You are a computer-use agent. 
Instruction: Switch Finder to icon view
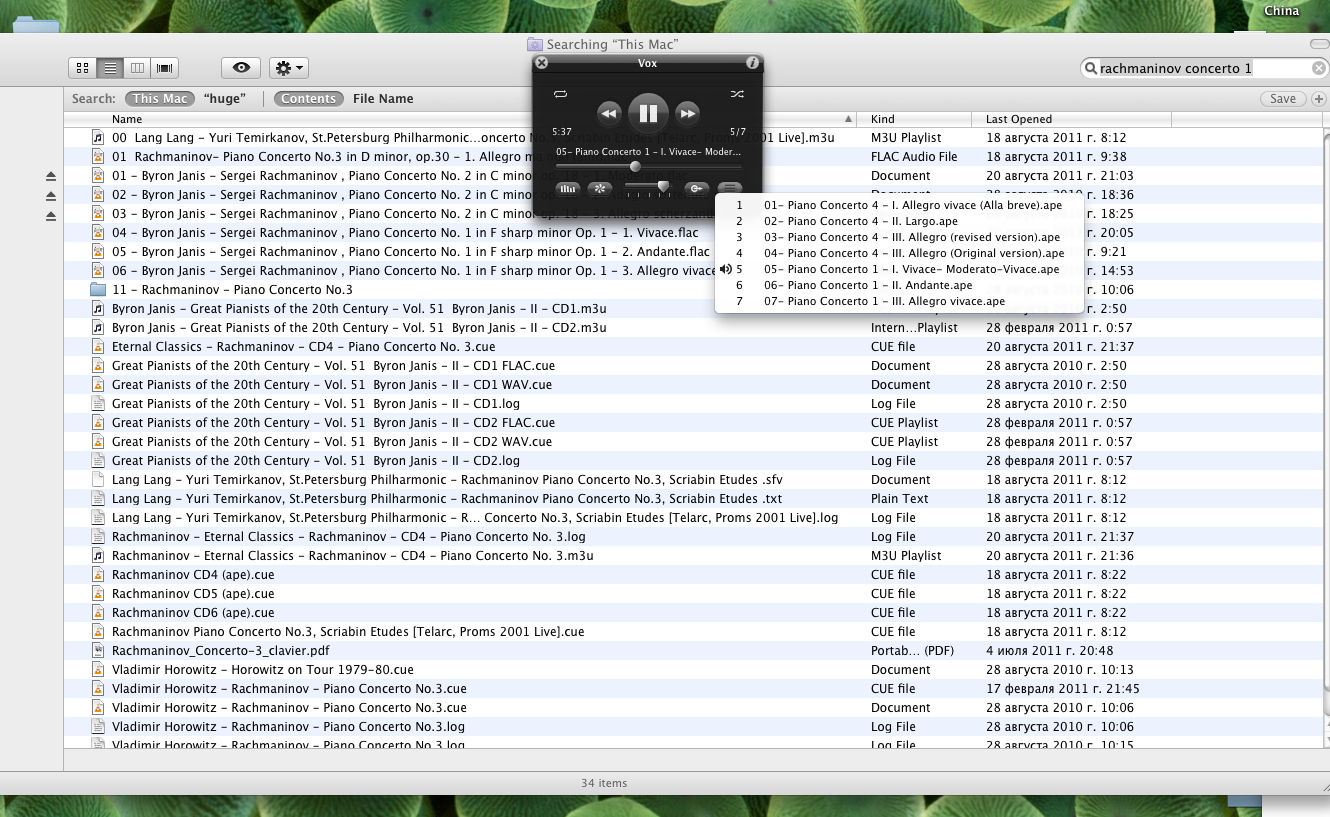coord(83,68)
